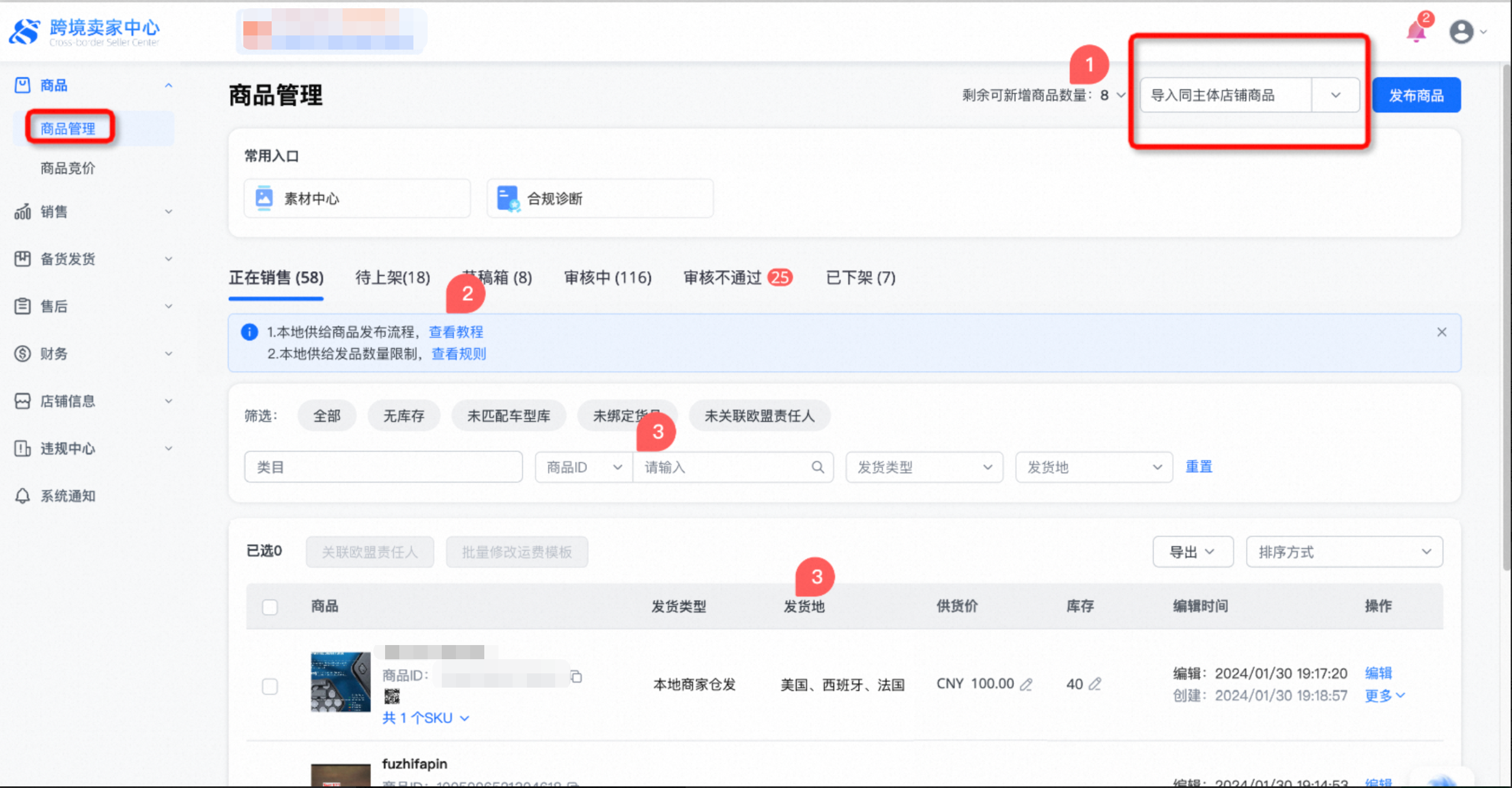
Task: Click the 类目 input field
Action: [383, 467]
